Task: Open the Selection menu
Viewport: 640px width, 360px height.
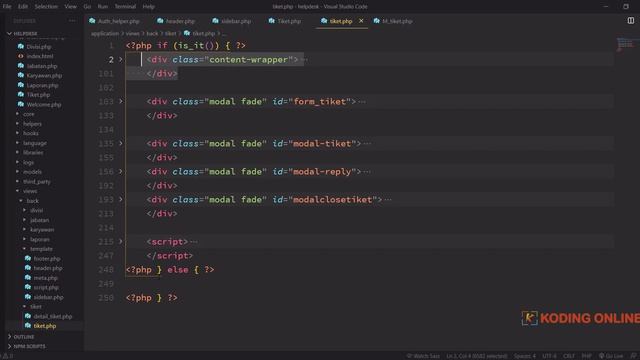Action: [46, 7]
